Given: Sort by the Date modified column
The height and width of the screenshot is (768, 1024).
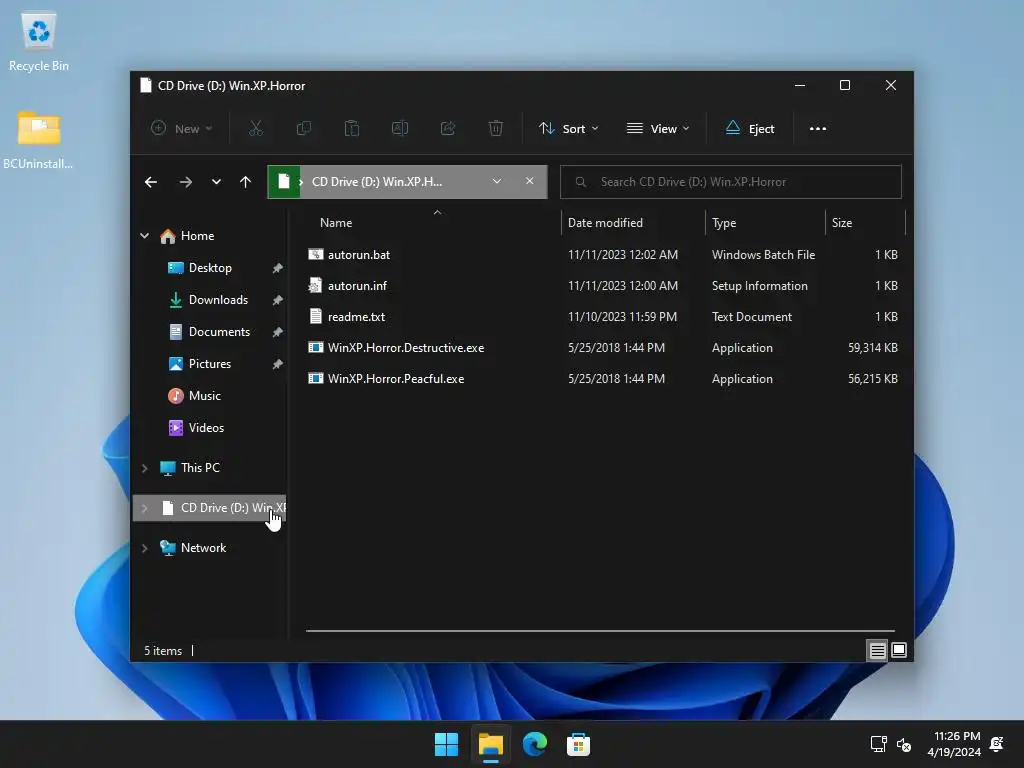Looking at the screenshot, I should point(605,223).
